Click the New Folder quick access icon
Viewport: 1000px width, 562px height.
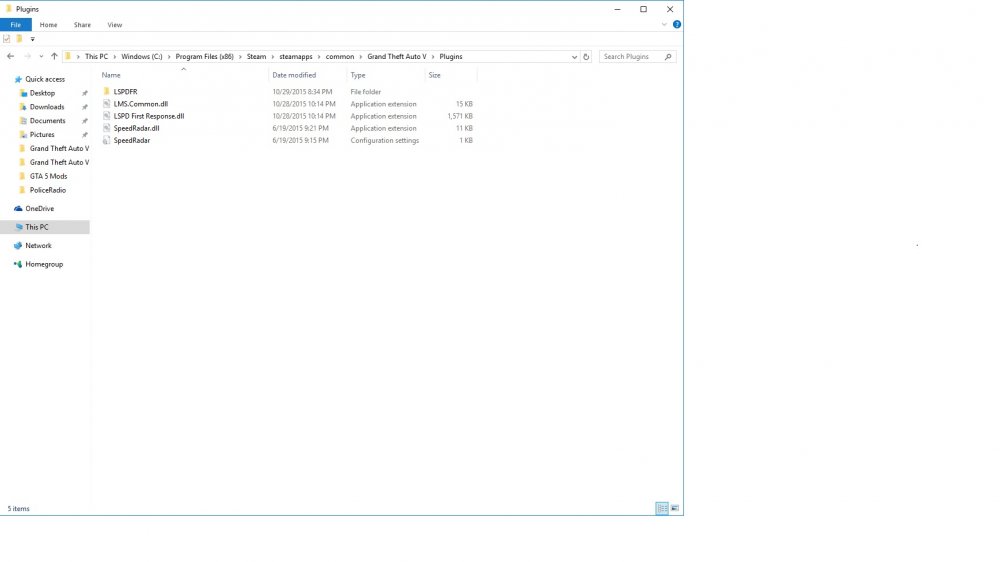click(x=19, y=39)
